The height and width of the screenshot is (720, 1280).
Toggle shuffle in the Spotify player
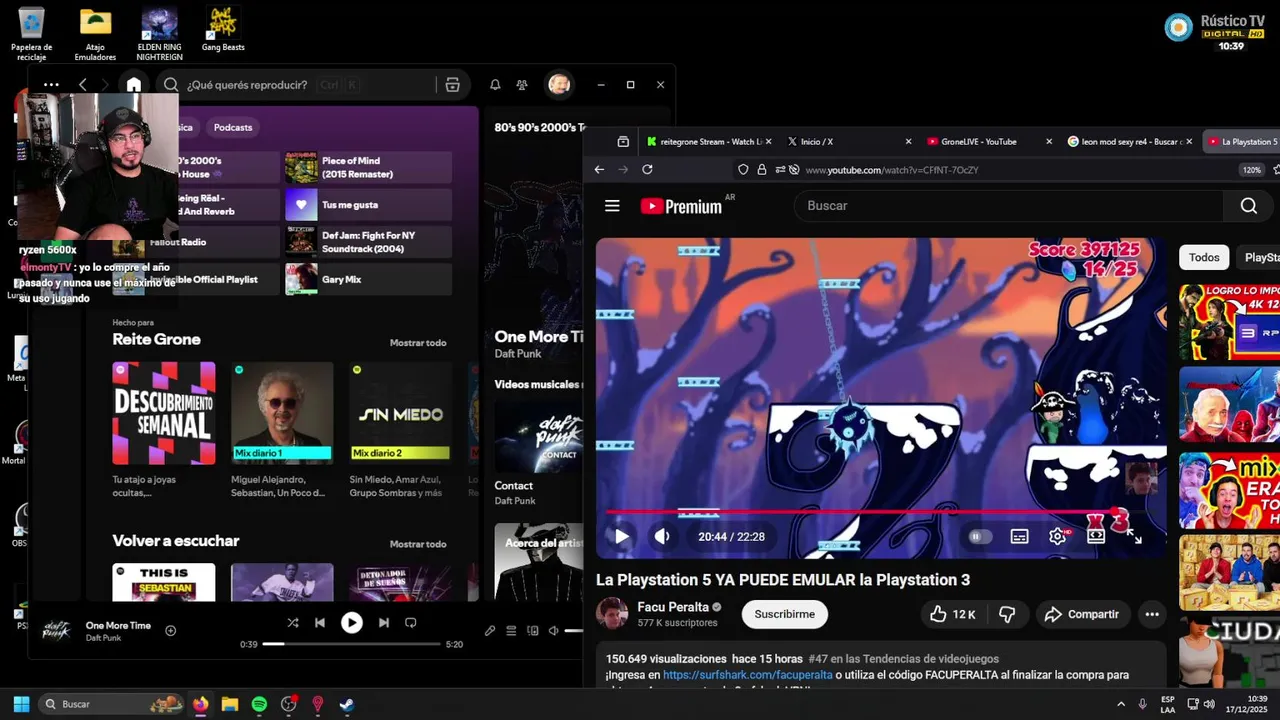coord(293,623)
